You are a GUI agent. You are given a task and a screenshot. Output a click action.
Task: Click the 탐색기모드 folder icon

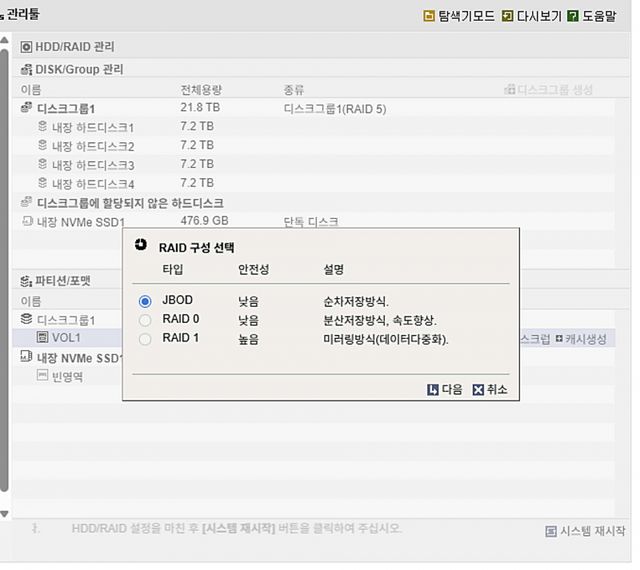click(429, 16)
